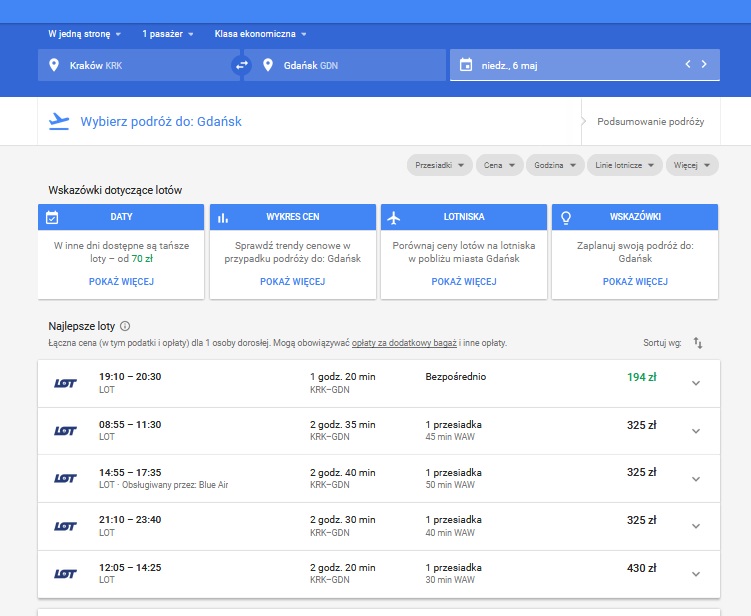Expand details of the 21:10 – 23:40 flight
The width and height of the screenshot is (751, 616).
click(696, 526)
